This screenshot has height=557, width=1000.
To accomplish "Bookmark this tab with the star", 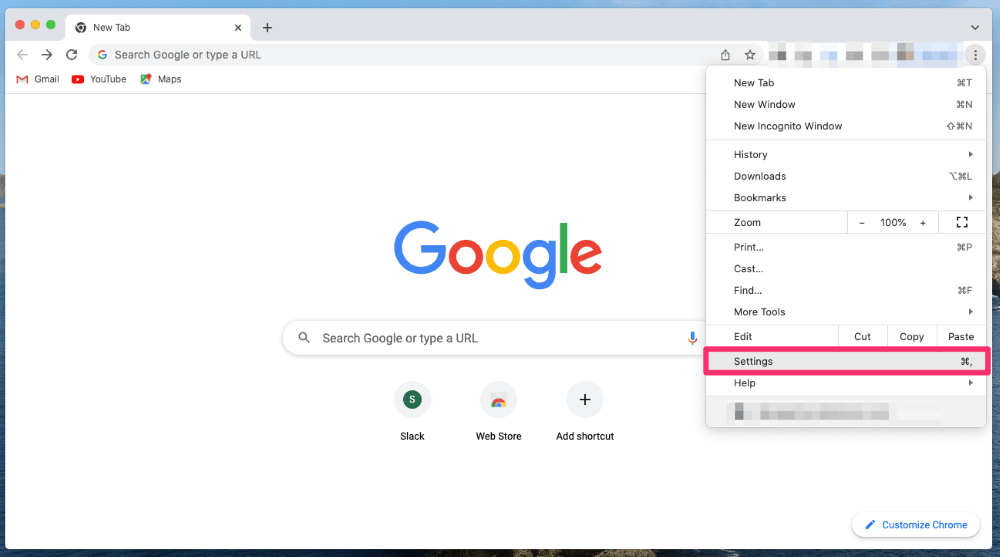I will [750, 55].
